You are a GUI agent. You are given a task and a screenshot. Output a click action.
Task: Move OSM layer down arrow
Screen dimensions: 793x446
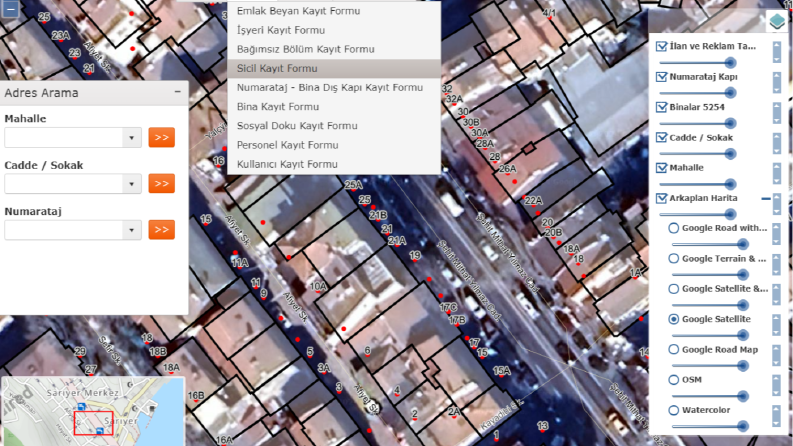[x=777, y=392]
